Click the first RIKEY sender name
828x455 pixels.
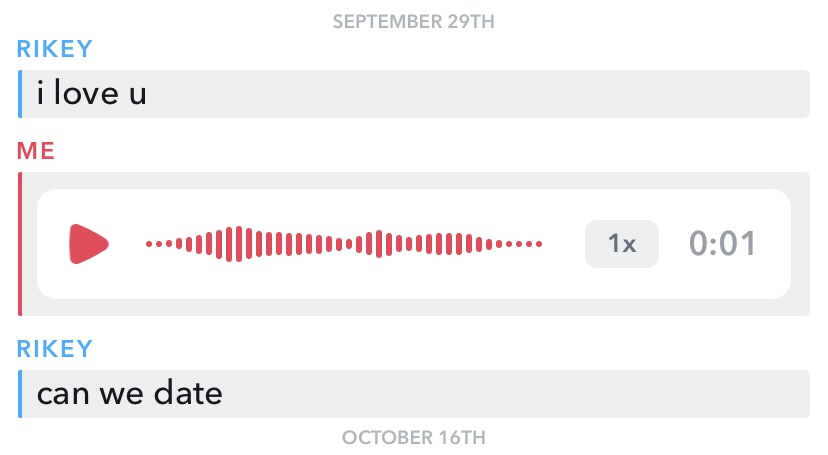54,49
